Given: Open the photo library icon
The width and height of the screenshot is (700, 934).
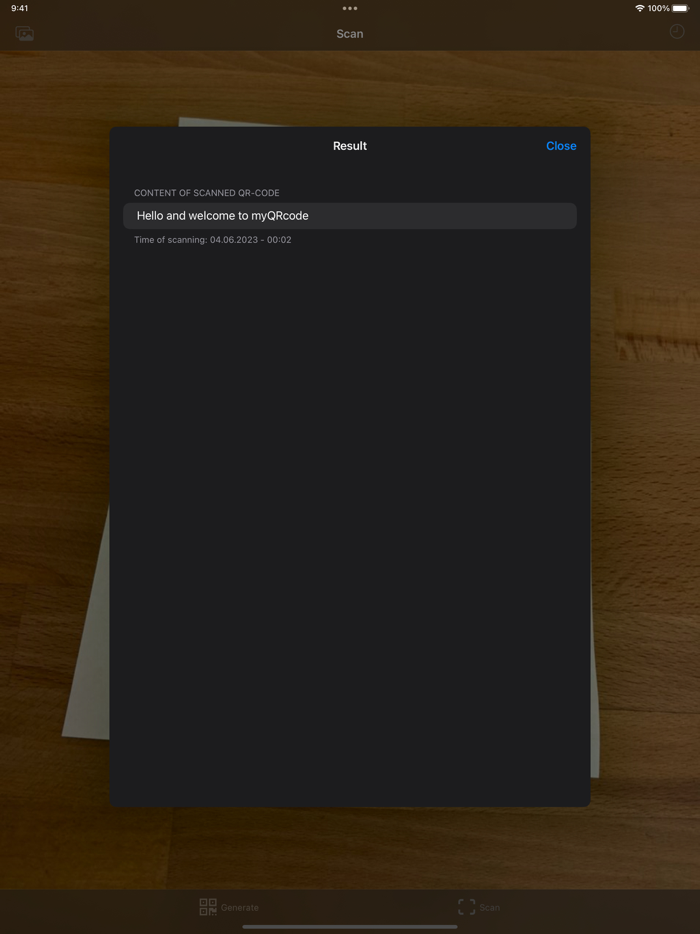Looking at the screenshot, I should pyautogui.click(x=24, y=34).
